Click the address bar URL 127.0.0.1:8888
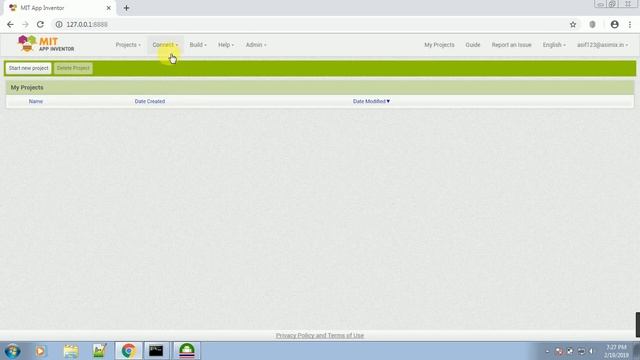Image resolution: width=640 pixels, height=360 pixels. (87, 24)
